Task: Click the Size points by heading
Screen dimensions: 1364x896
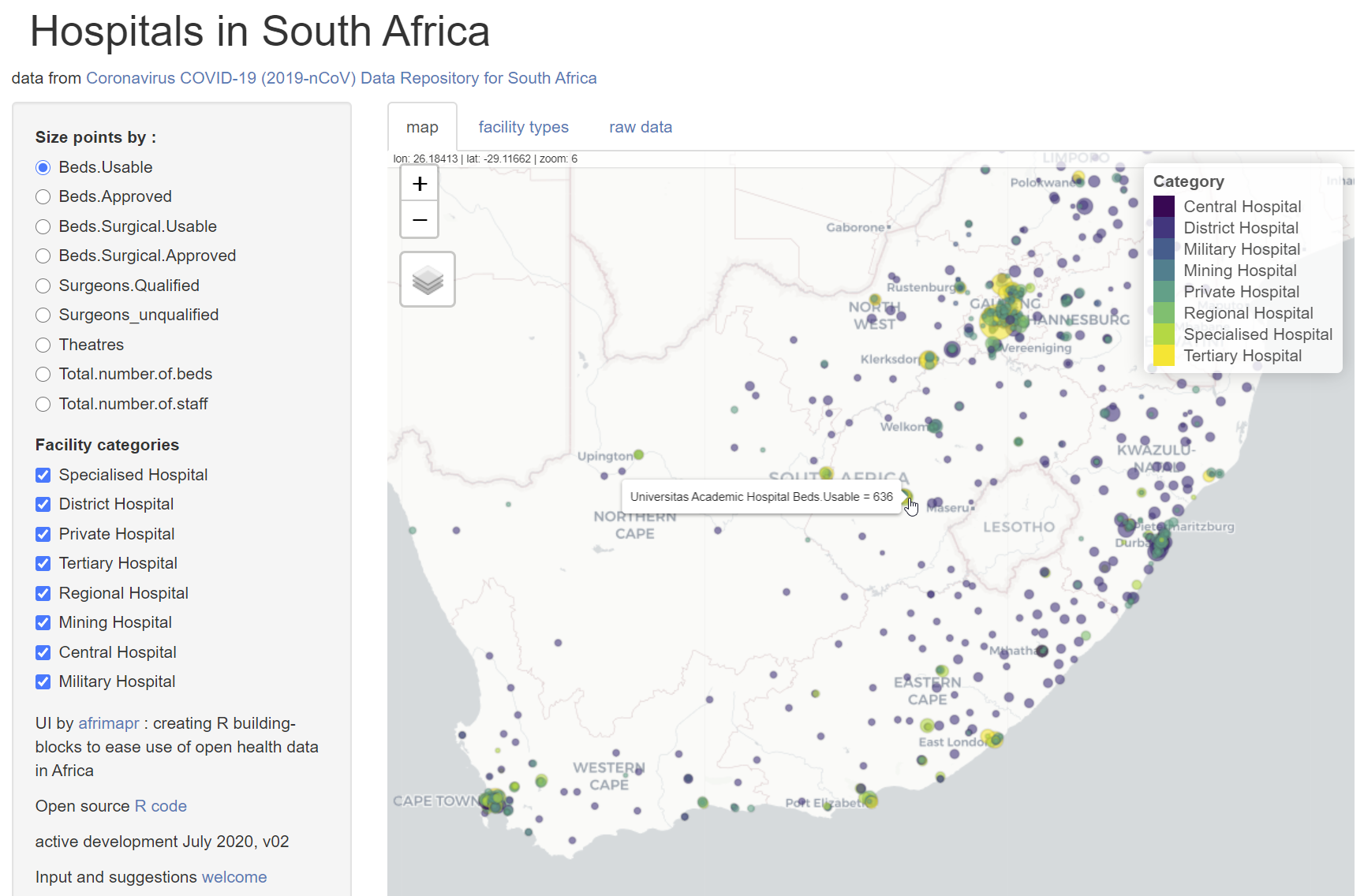Action: click(95, 137)
